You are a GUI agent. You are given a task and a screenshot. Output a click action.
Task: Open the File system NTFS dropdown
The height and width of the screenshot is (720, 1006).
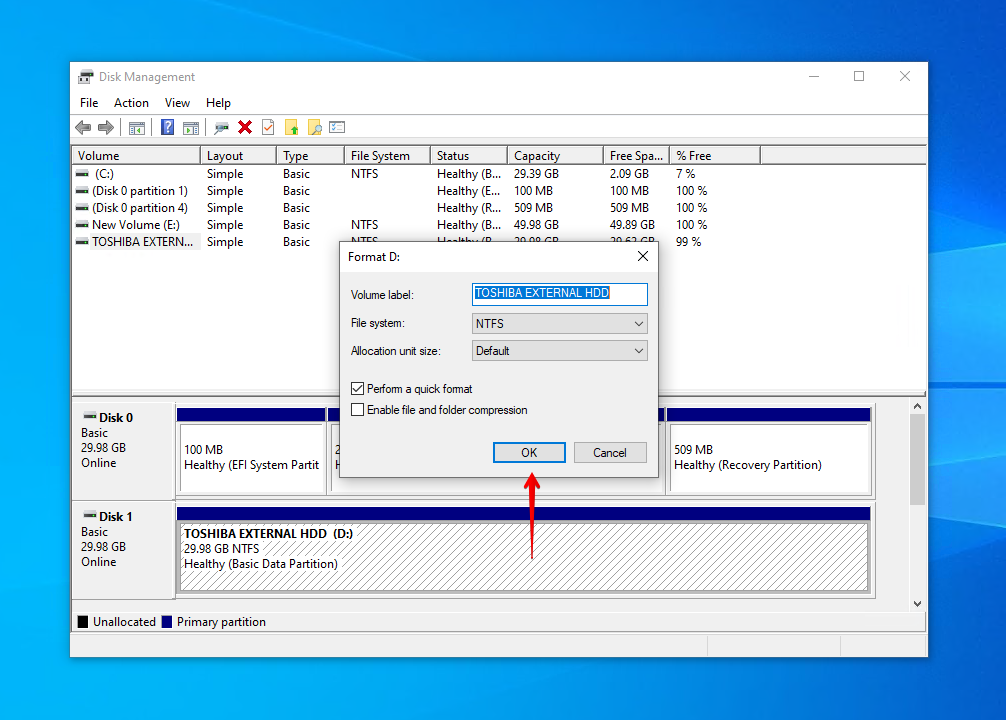click(x=559, y=323)
